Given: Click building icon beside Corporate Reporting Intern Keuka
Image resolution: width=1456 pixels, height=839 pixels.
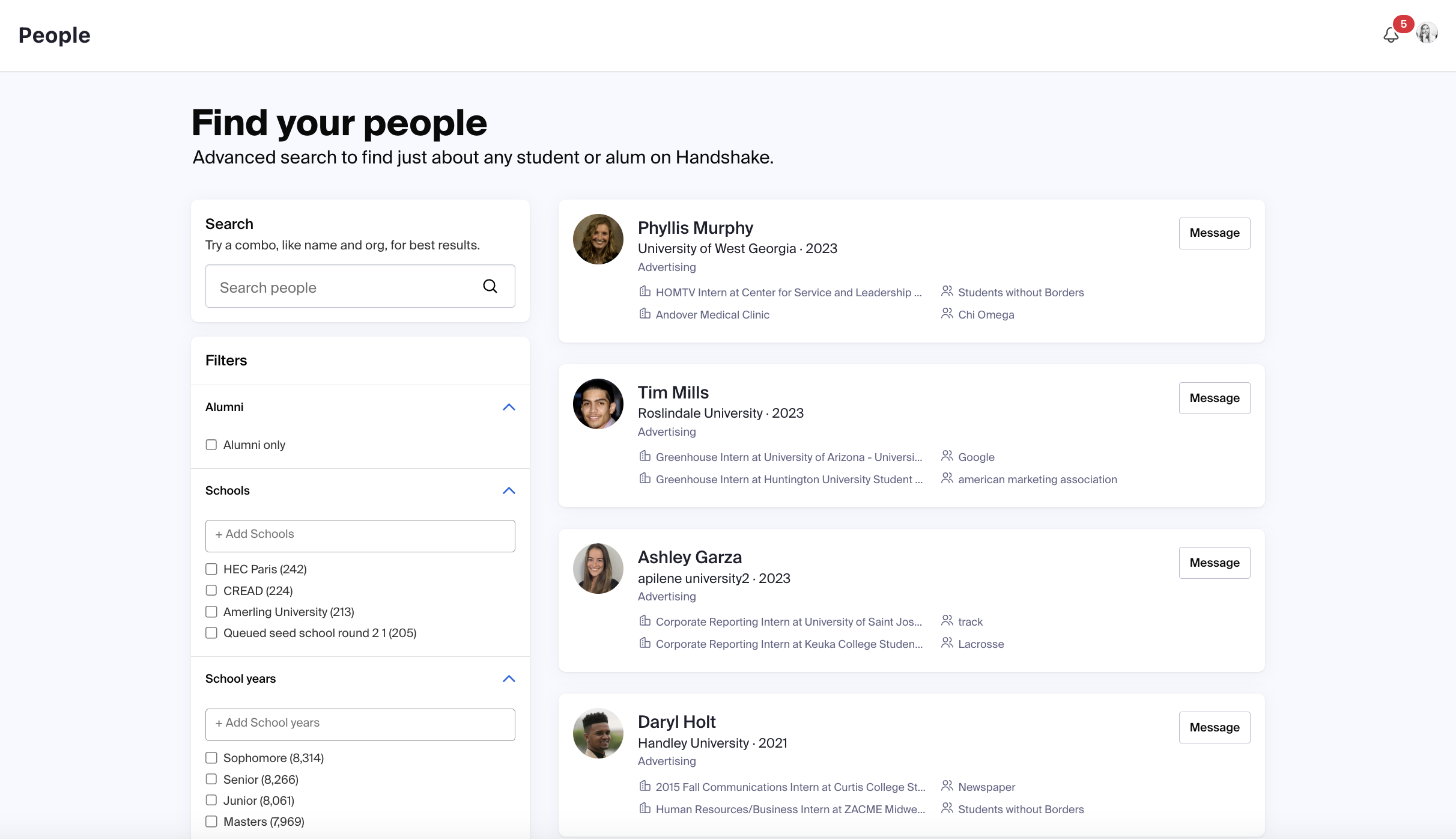Looking at the screenshot, I should click(x=645, y=643).
